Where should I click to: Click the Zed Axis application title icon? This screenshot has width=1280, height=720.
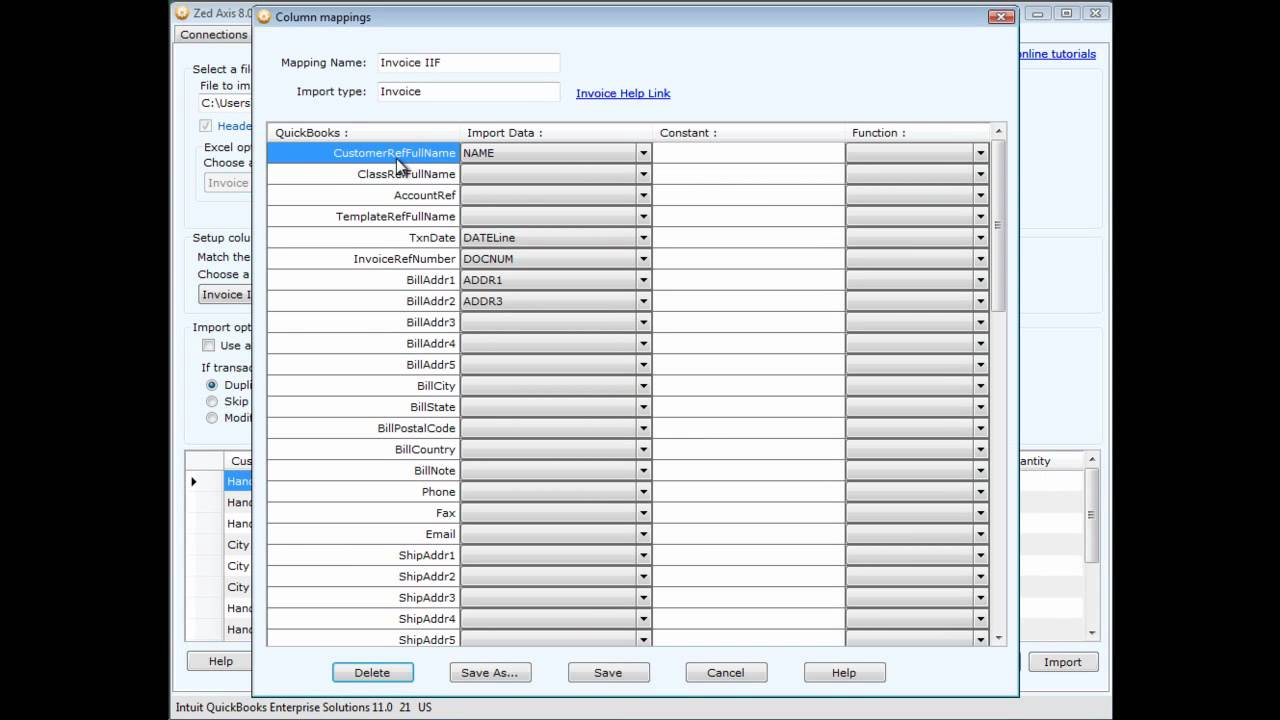(182, 13)
